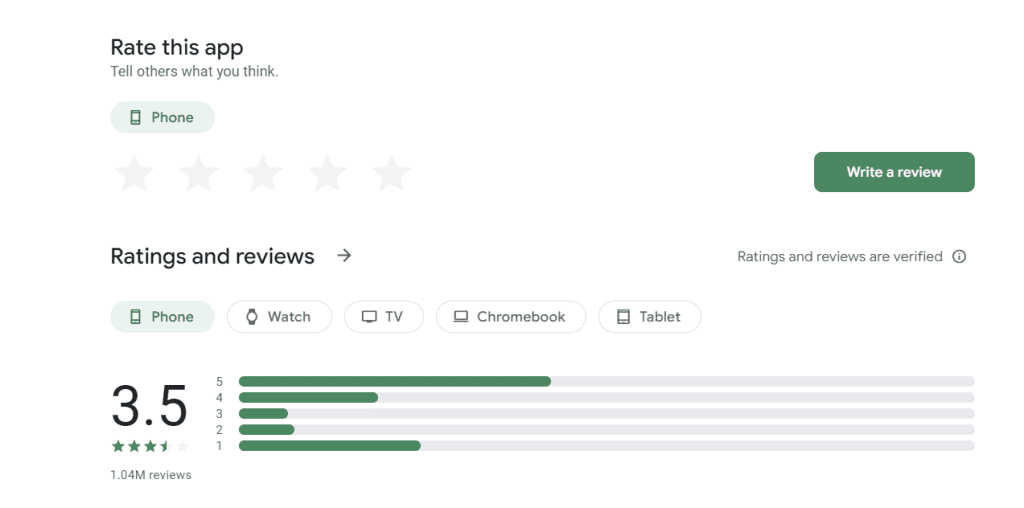Screen dimensions: 1024x508
Task: Click the 3.5 average rating score
Action: coord(150,406)
